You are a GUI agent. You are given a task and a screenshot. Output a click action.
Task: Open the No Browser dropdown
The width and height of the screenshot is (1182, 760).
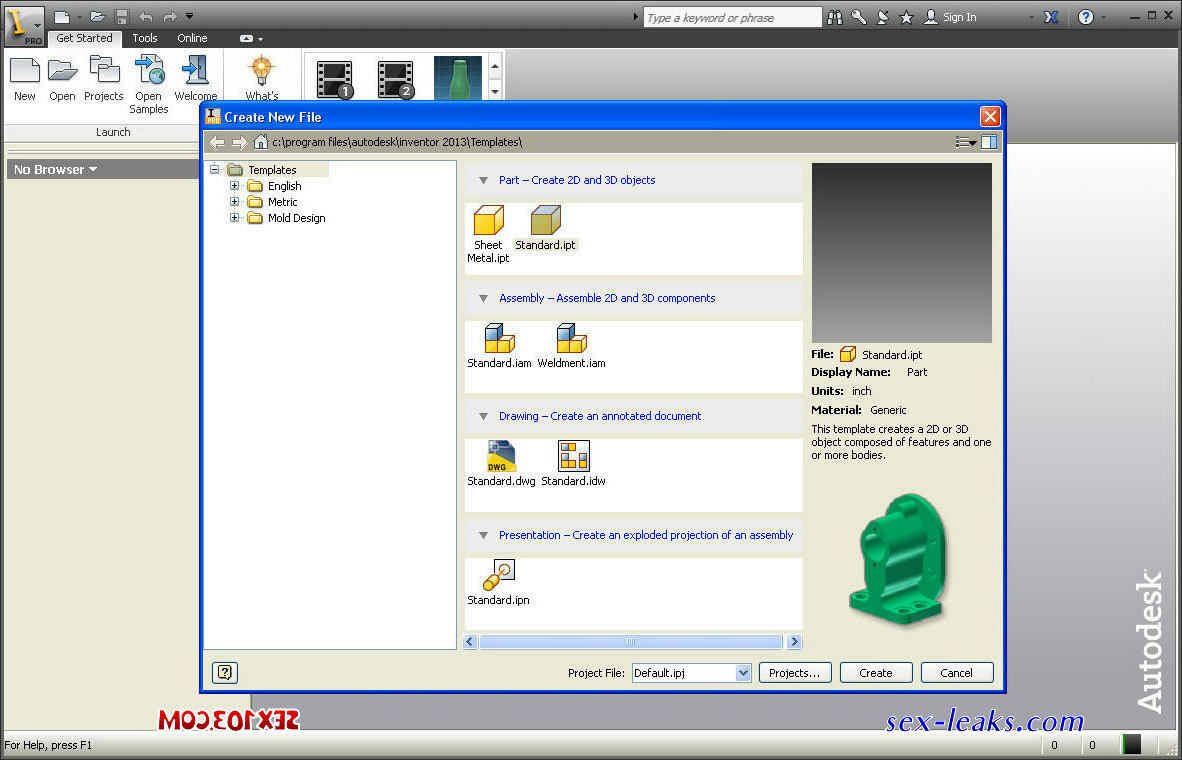[55, 170]
